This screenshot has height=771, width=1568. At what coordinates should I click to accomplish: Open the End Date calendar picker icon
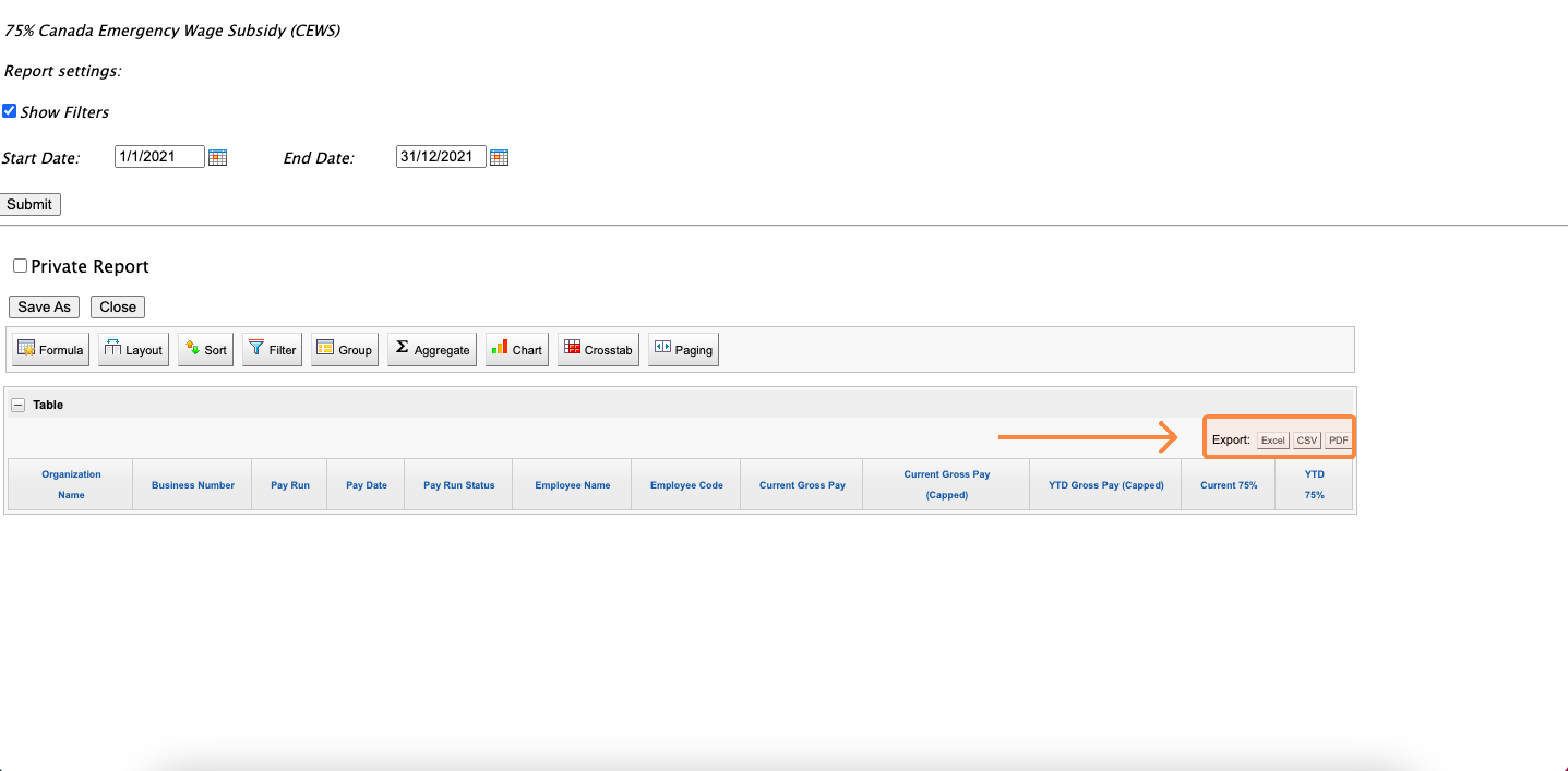point(499,157)
